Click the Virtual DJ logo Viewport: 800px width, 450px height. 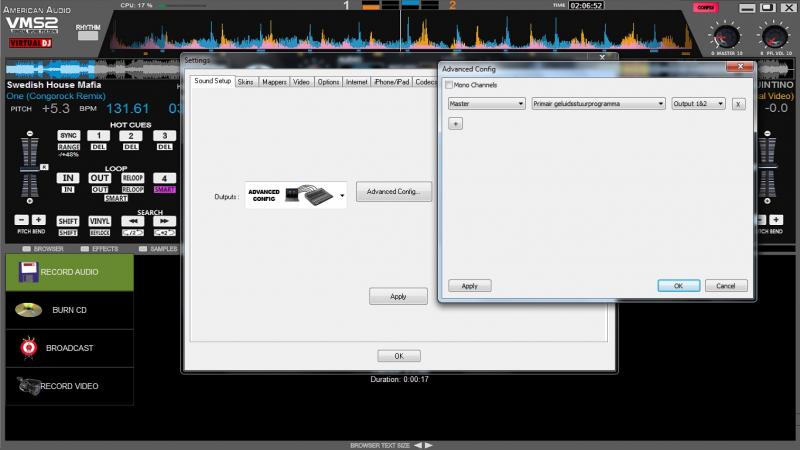[31, 43]
